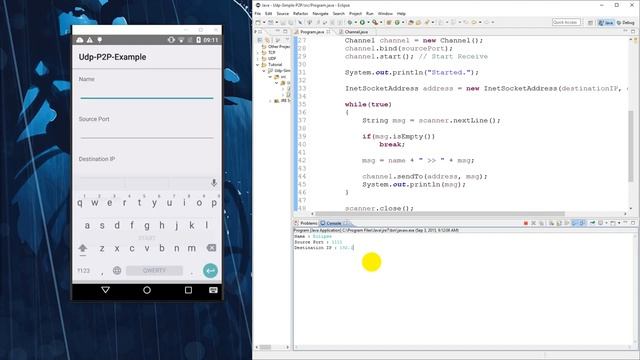Screen dimensions: 640x360
Task: Click the Source Port field in Android app
Action: click(147, 132)
